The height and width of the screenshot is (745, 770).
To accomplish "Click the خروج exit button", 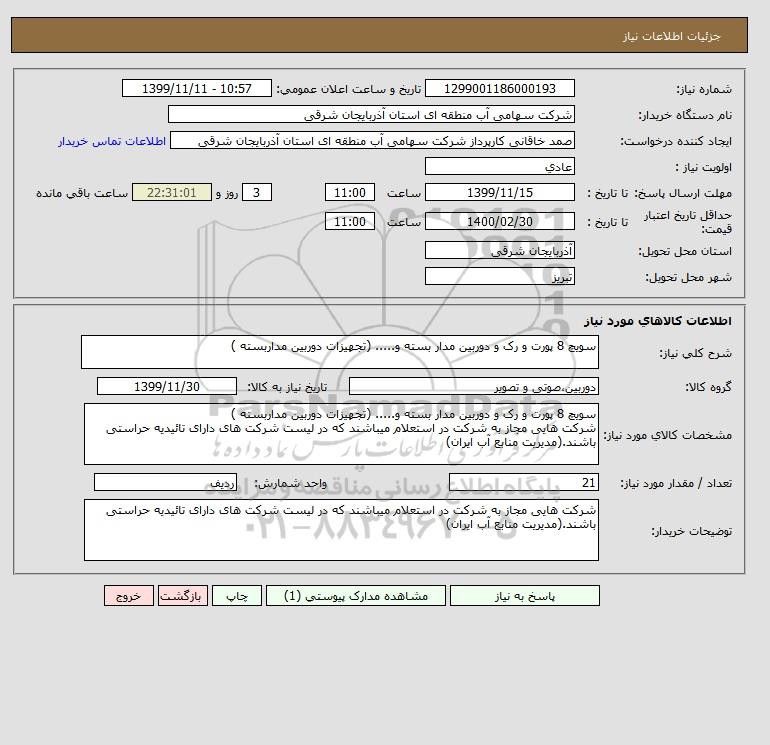I will [129, 596].
